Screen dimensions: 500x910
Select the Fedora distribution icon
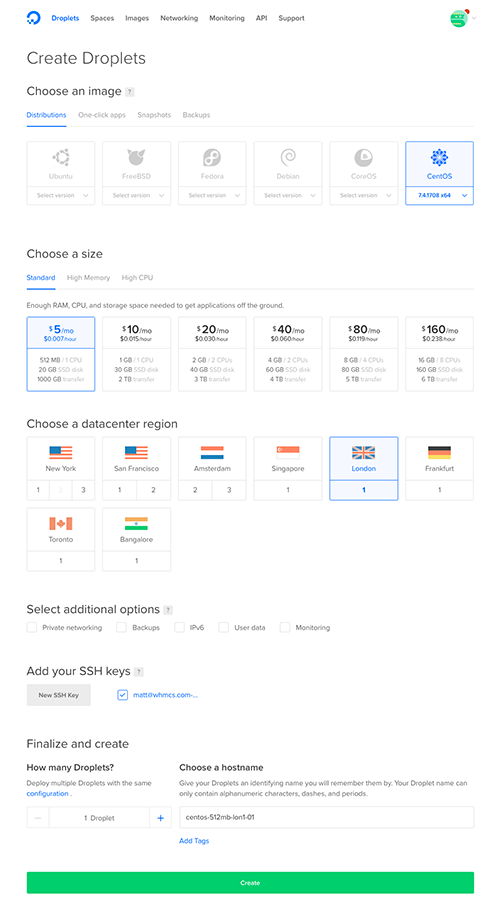pyautogui.click(x=212, y=157)
